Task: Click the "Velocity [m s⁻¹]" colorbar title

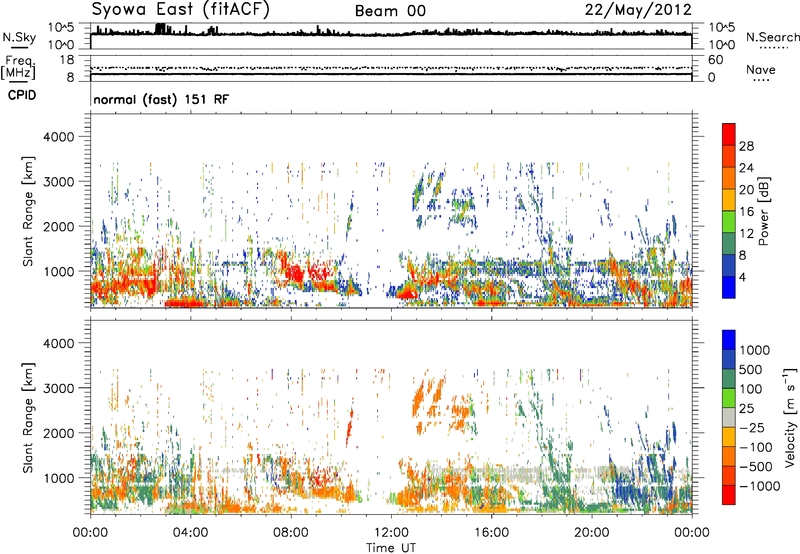Action: [790, 417]
